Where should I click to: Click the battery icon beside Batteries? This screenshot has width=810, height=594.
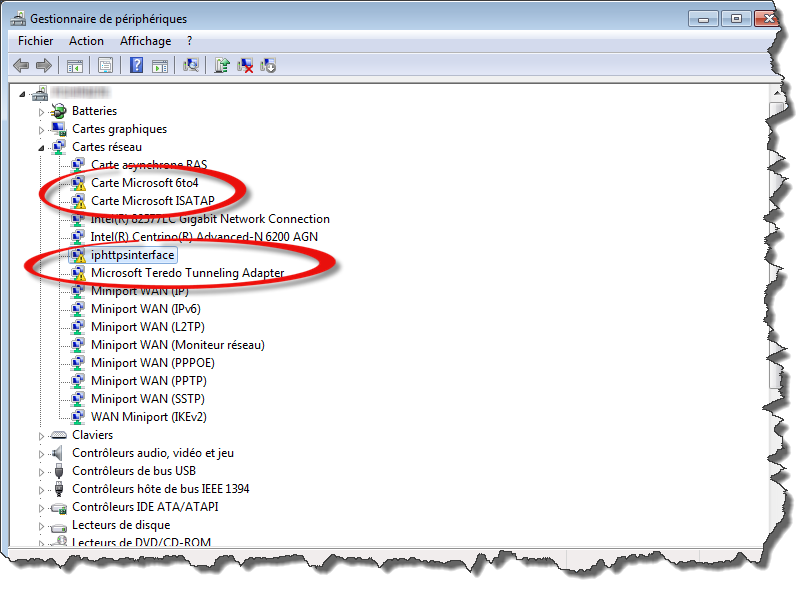point(59,111)
